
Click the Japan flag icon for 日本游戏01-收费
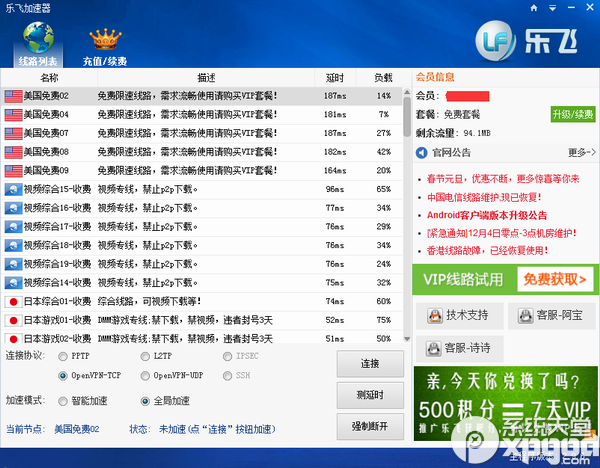(x=13, y=321)
